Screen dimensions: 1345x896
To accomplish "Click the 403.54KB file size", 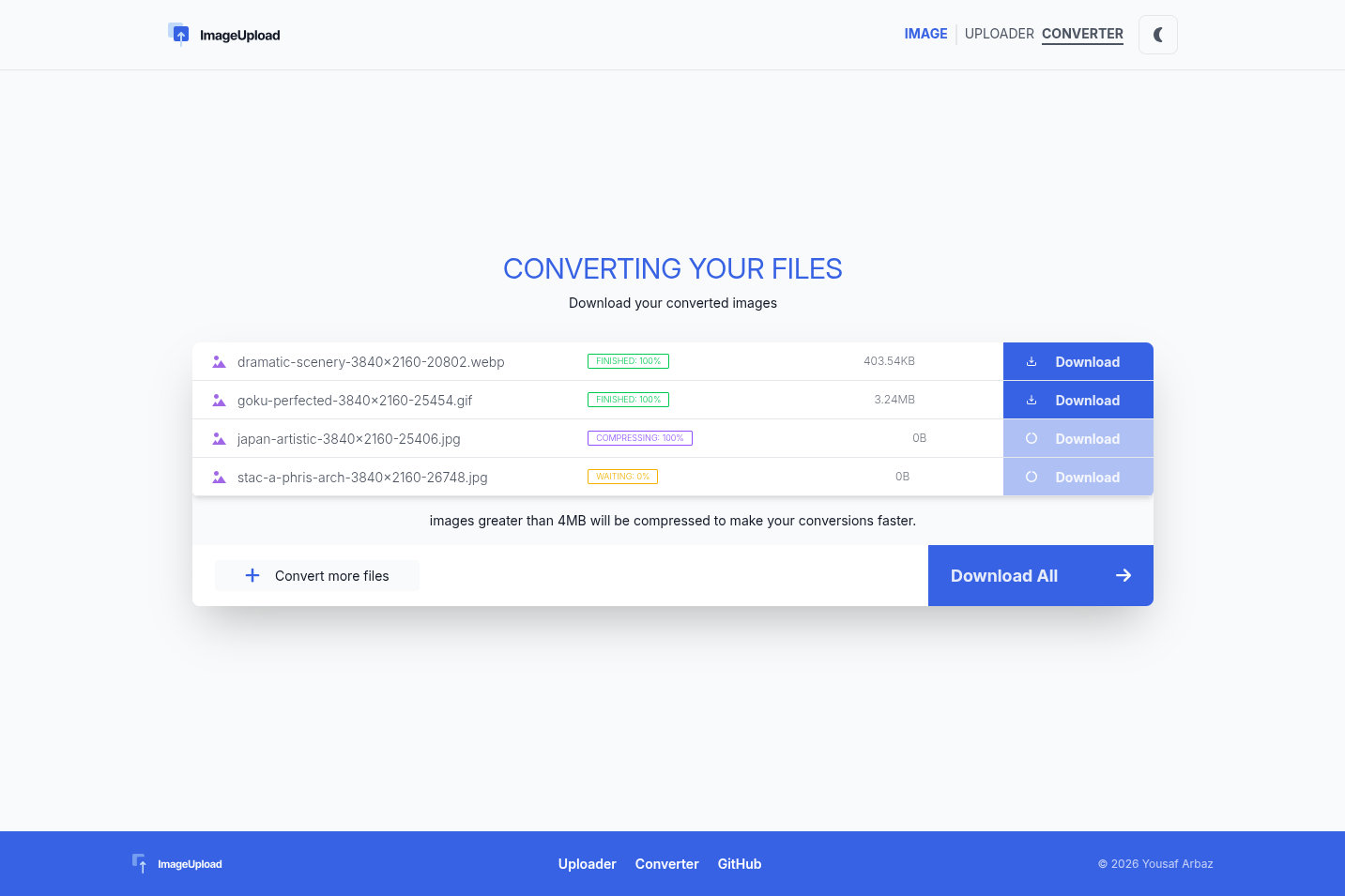I will [889, 361].
